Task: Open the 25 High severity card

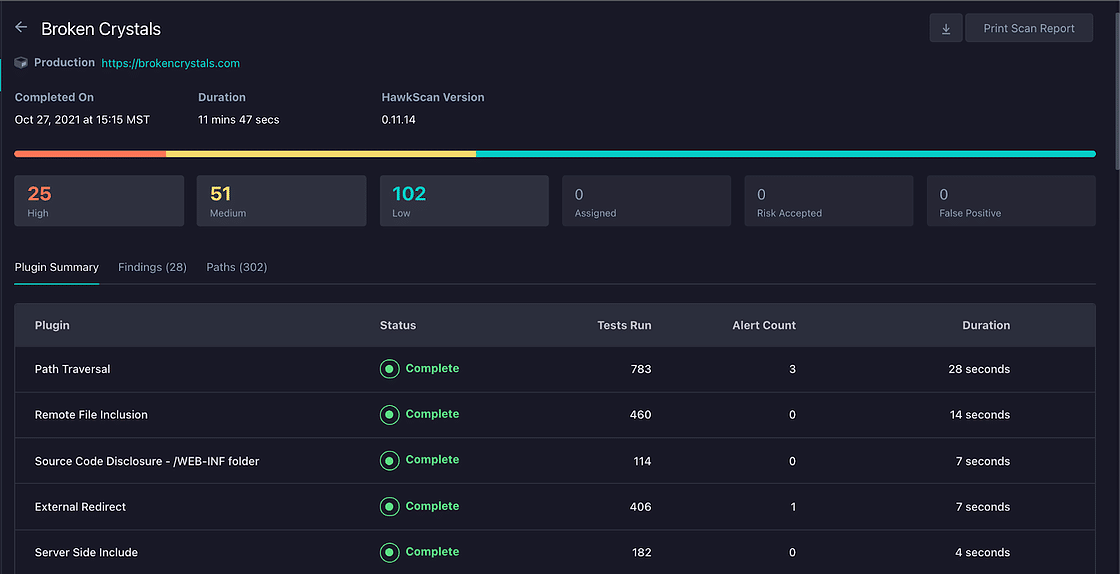Action: [99, 201]
